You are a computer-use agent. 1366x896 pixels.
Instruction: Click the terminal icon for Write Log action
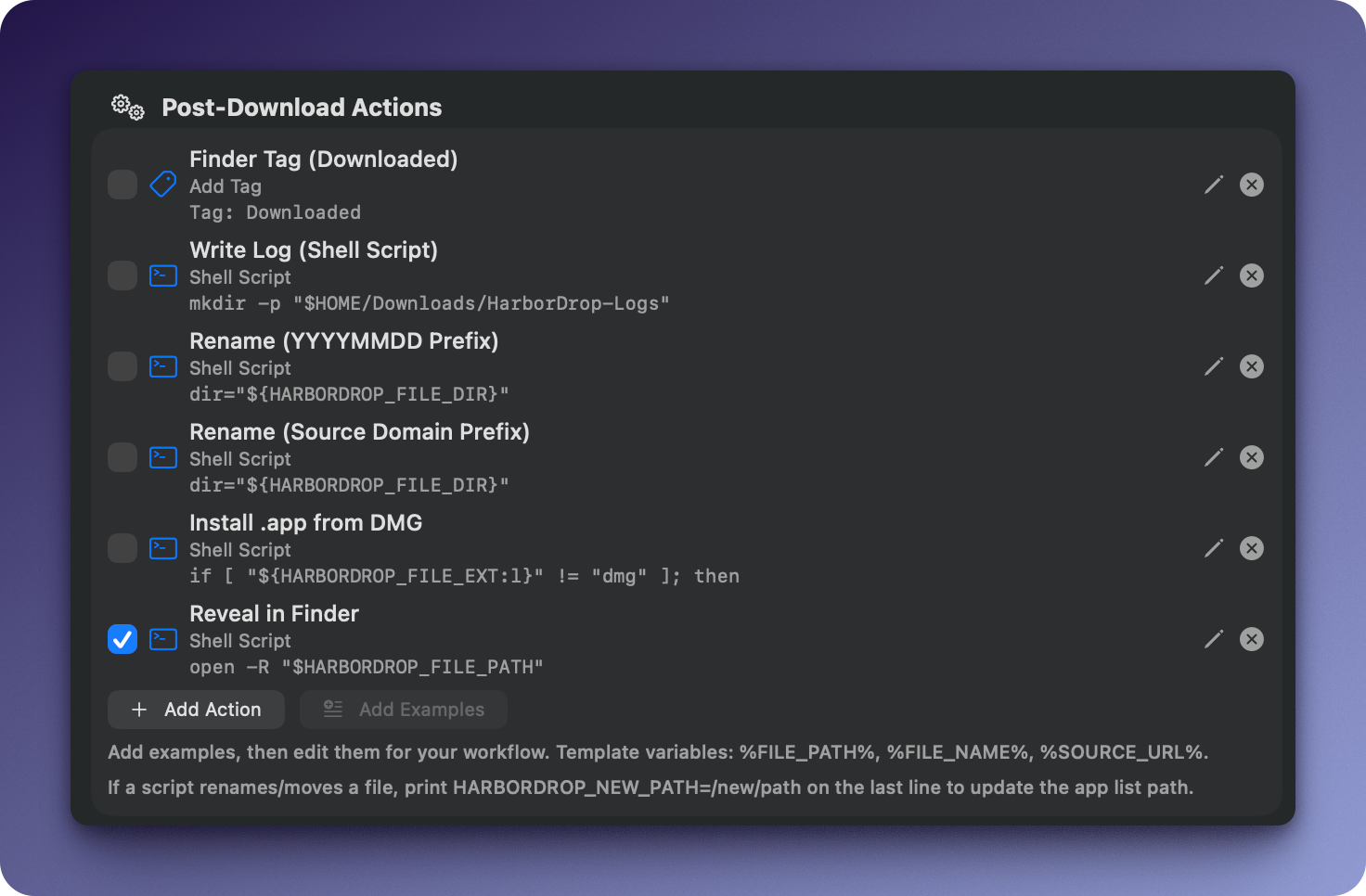point(163,275)
